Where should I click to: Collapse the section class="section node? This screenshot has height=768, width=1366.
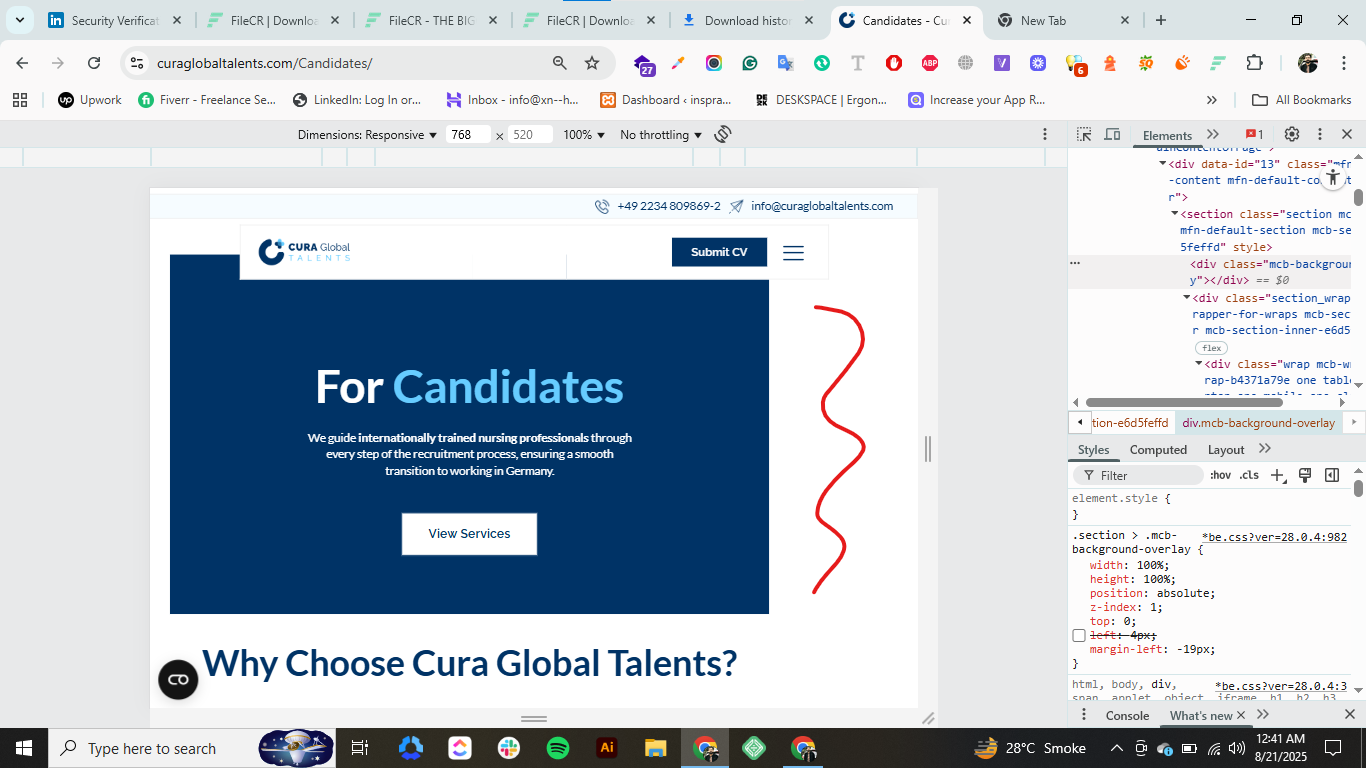[x=1175, y=214]
